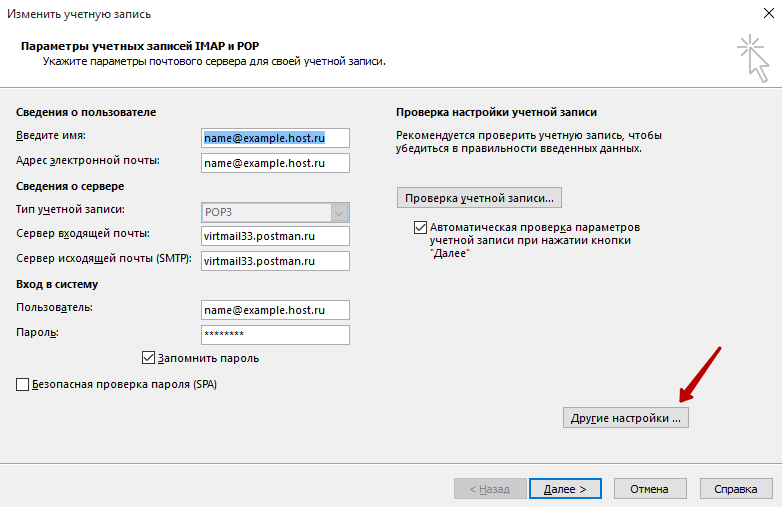Toggle the Запомнить пароль checkbox
The image size is (782, 507).
tap(148, 358)
